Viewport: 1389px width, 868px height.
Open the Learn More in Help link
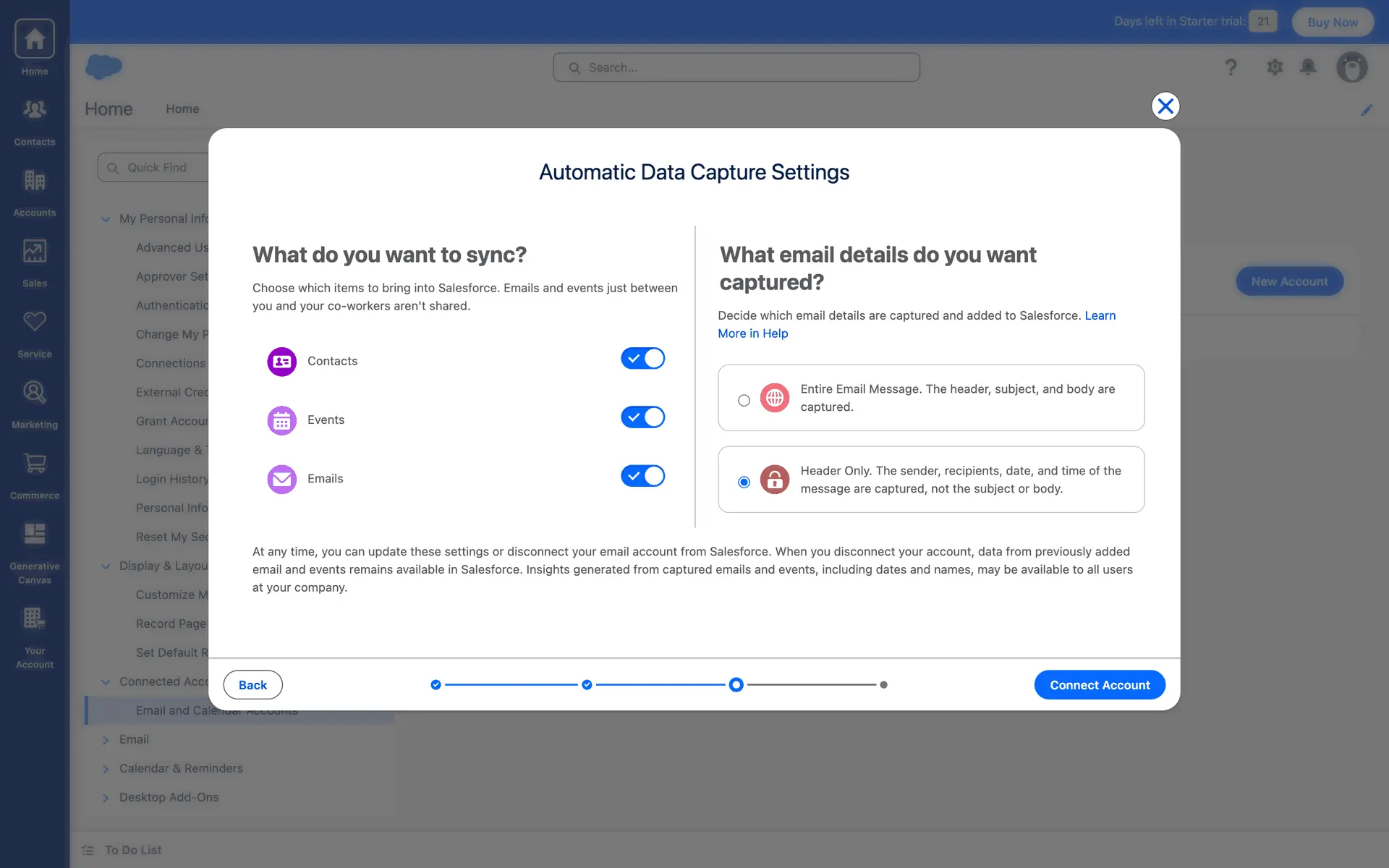coord(752,333)
